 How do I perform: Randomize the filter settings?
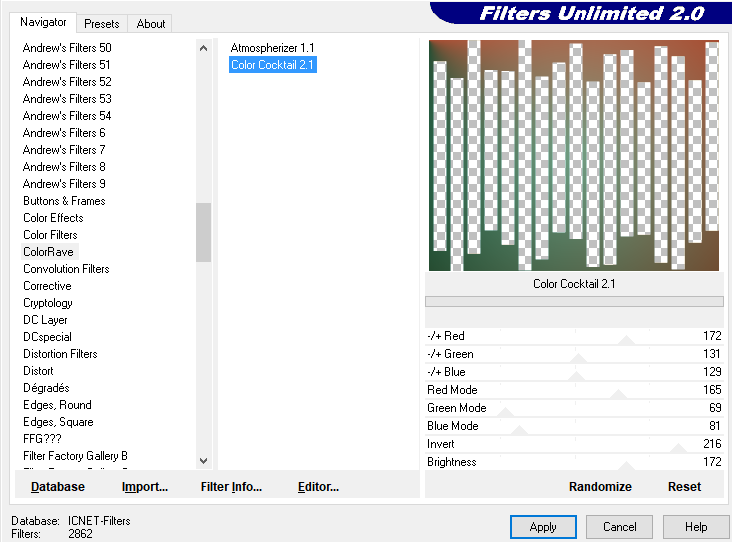pos(600,487)
